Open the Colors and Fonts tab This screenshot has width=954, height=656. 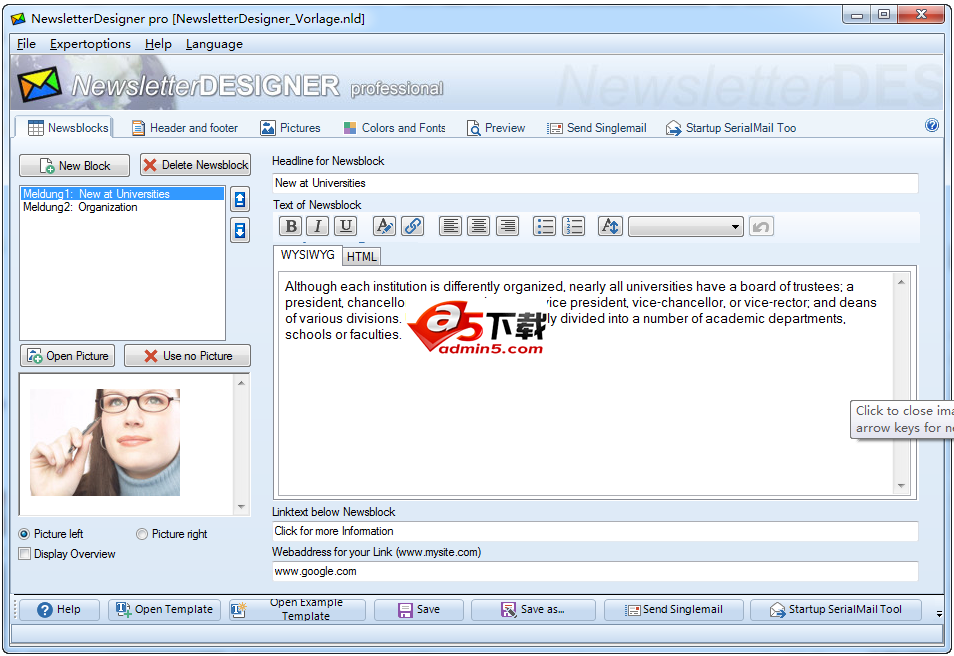pyautogui.click(x=394, y=128)
